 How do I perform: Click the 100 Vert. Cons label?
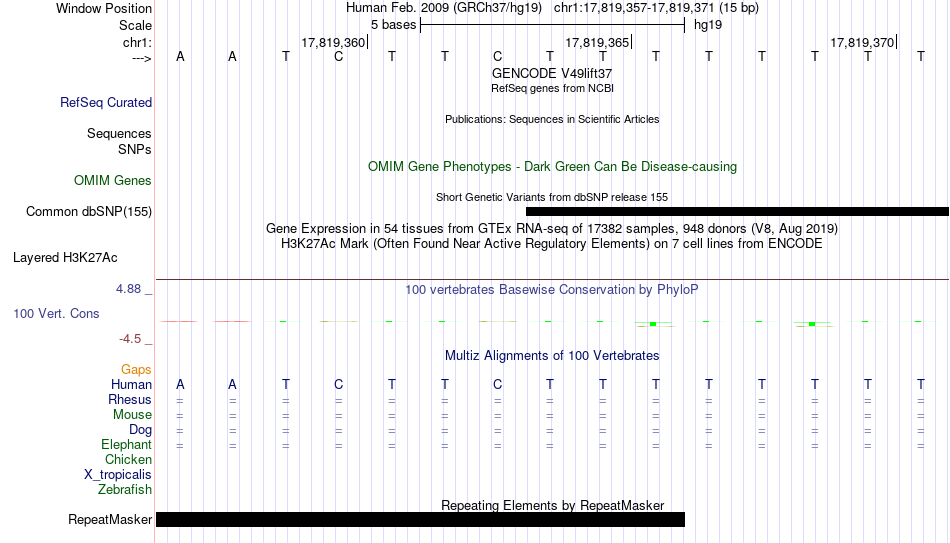tap(56, 313)
